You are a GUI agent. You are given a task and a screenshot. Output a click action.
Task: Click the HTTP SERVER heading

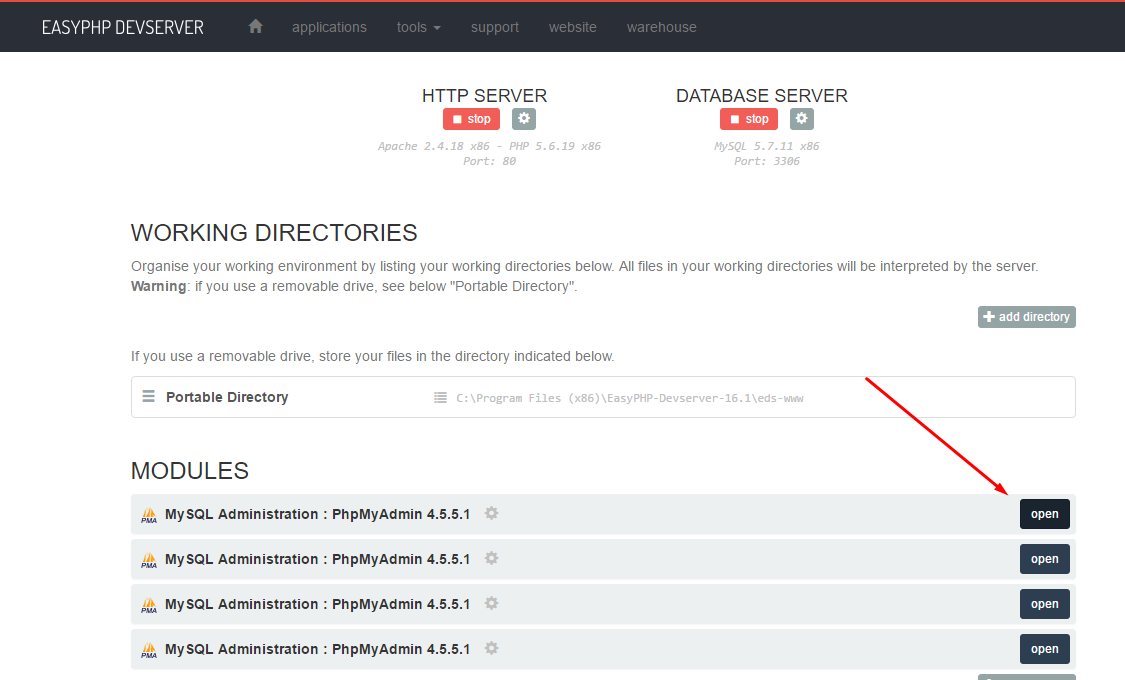[x=484, y=95]
